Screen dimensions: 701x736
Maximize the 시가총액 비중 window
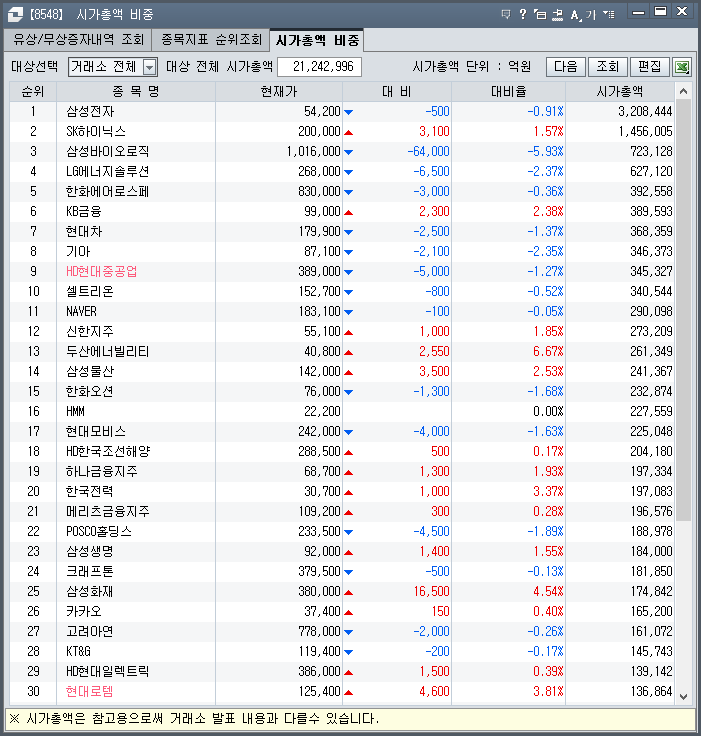pyautogui.click(x=661, y=12)
